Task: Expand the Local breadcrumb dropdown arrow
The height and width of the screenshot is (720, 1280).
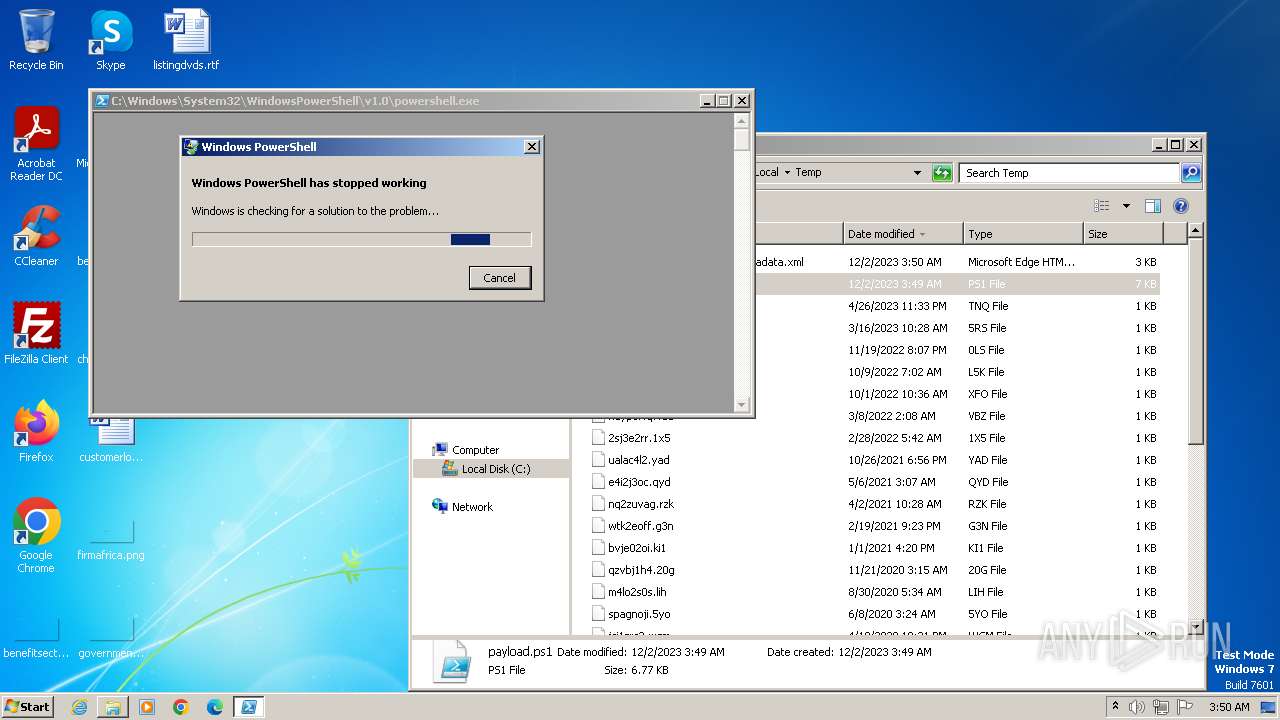Action: (788, 173)
